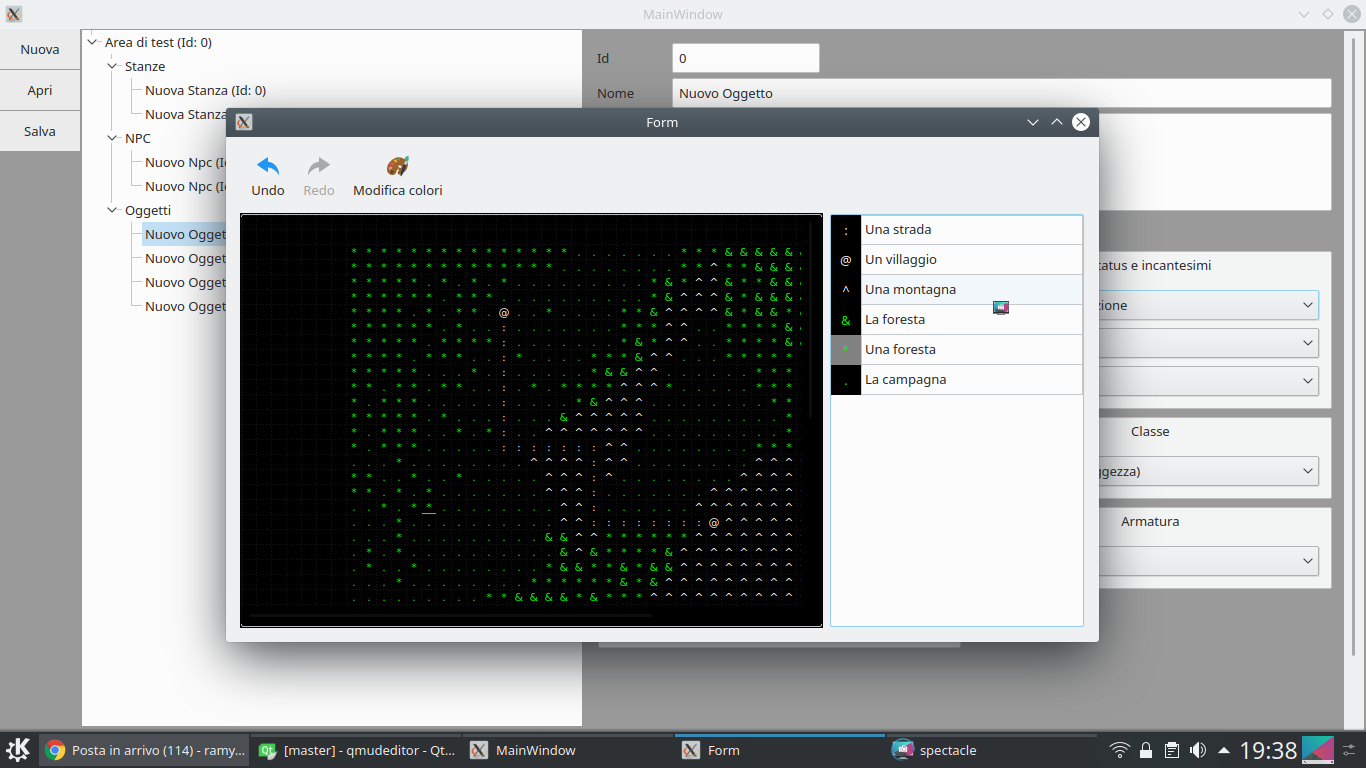Click the MainWindow X11 title icon

pyautogui.click(x=14, y=14)
